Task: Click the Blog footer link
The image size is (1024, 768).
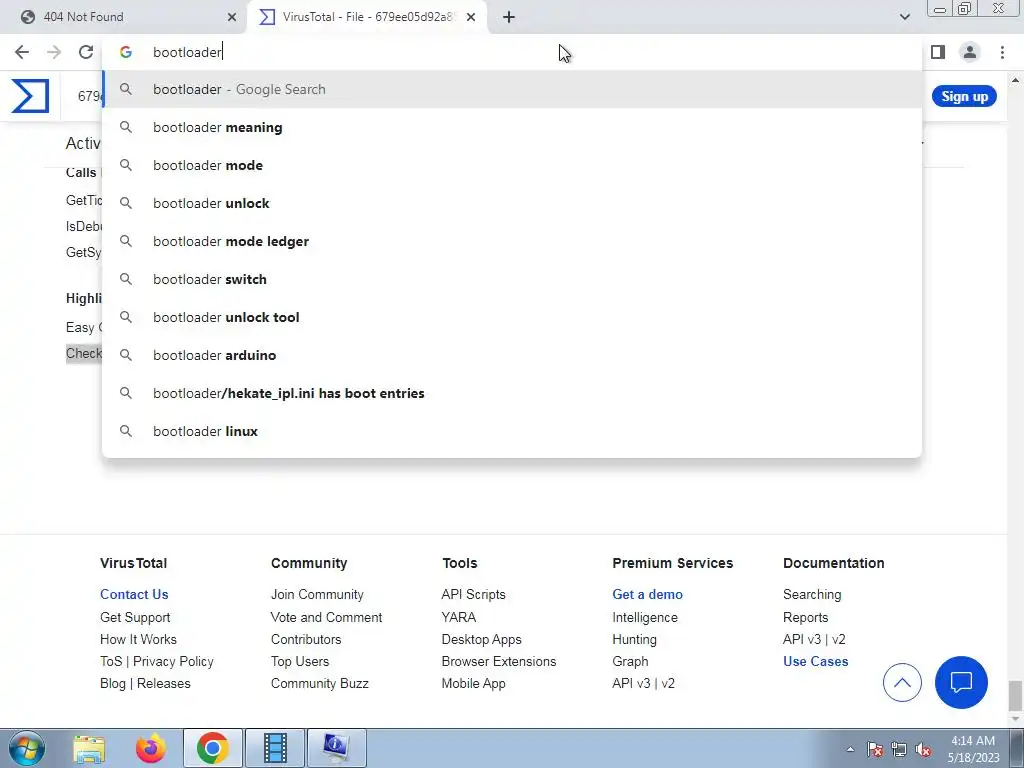Action: [x=112, y=684]
